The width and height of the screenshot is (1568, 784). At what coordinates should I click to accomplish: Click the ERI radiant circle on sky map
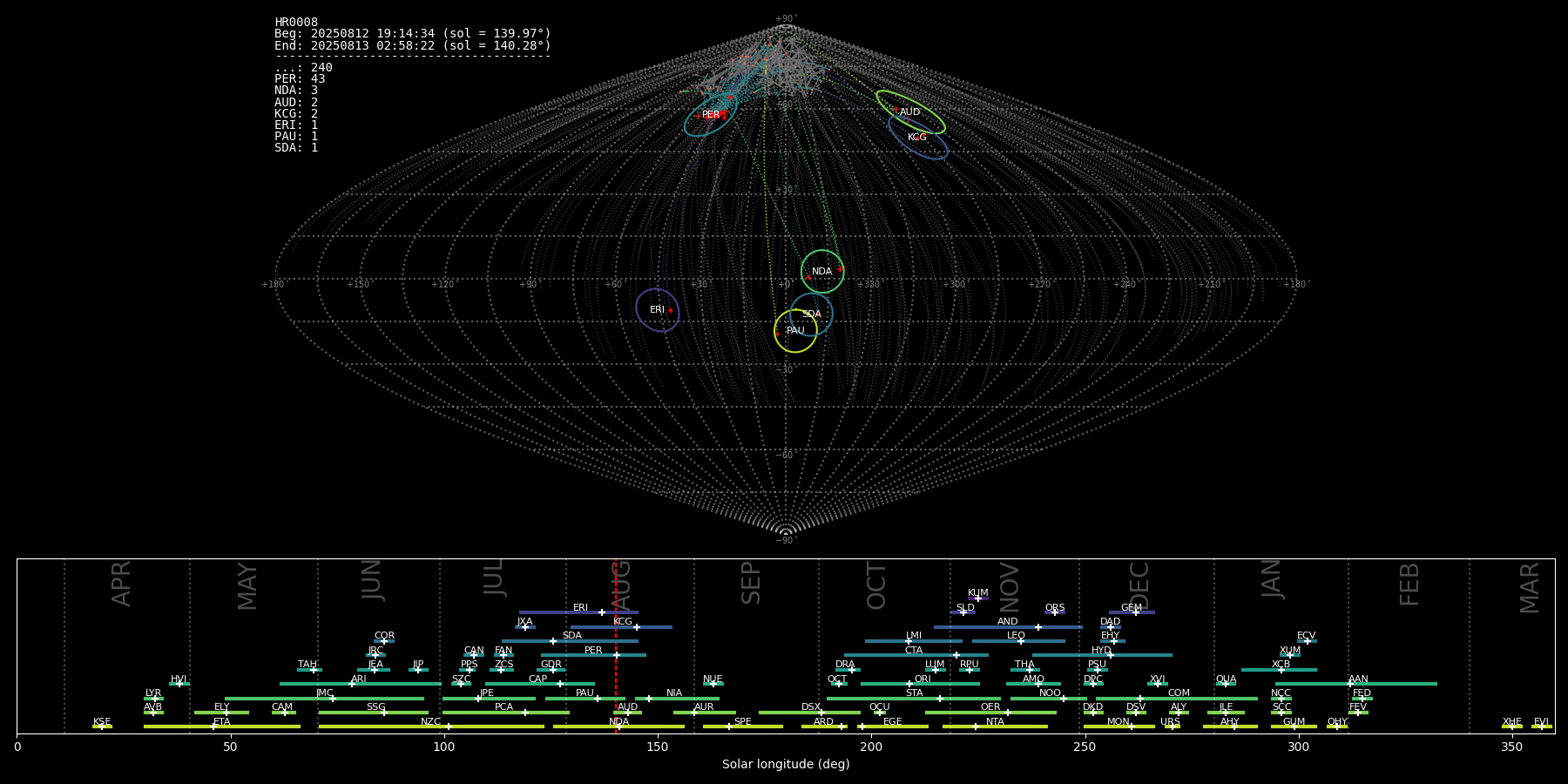pyautogui.click(x=658, y=310)
